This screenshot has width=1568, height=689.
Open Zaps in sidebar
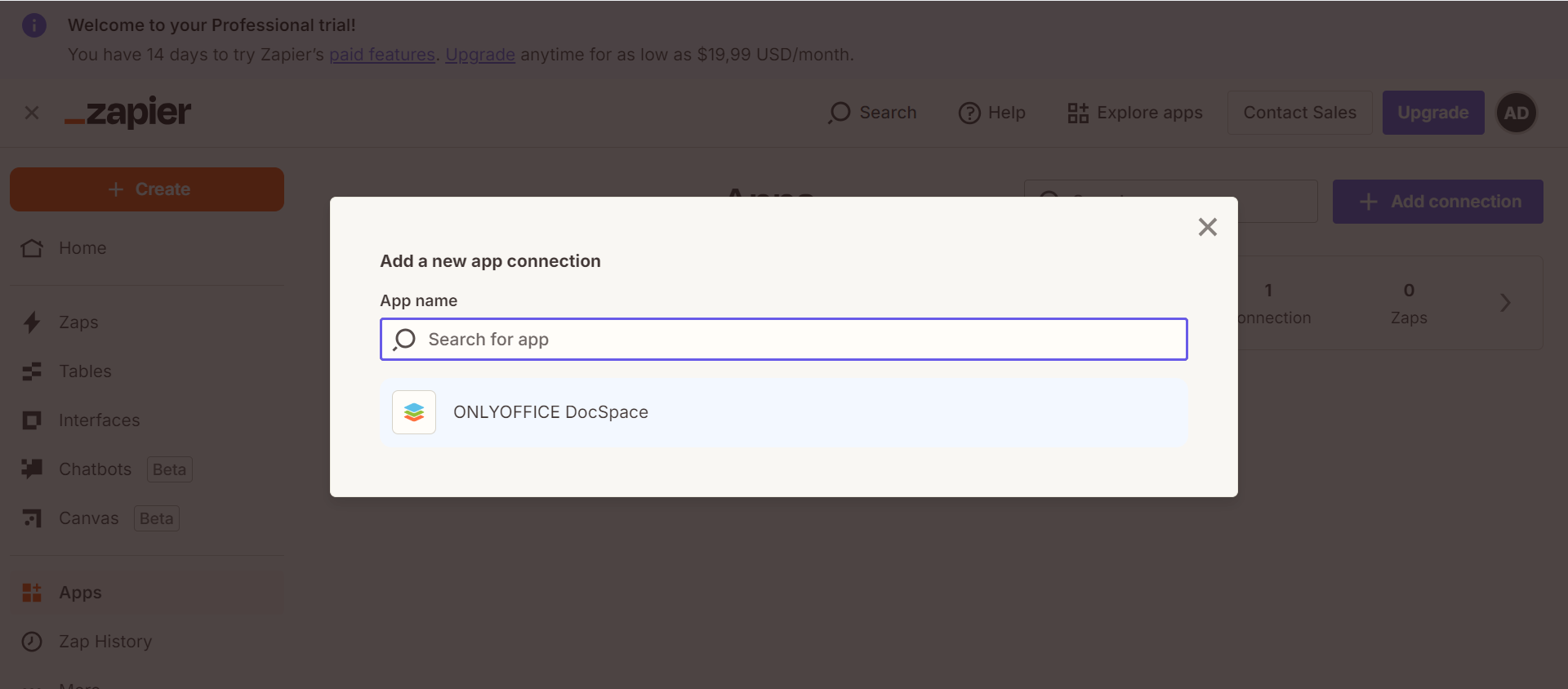(147, 322)
